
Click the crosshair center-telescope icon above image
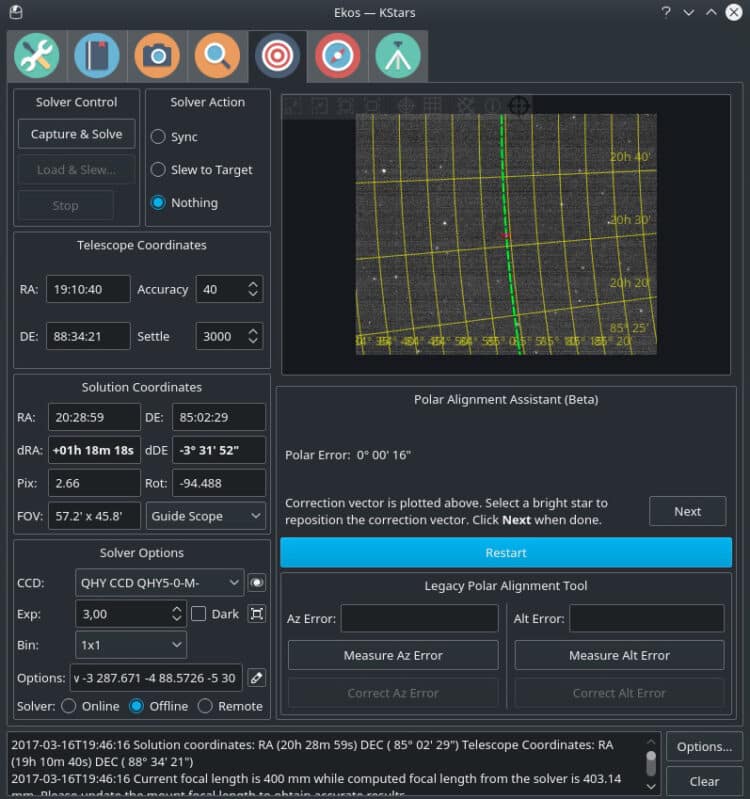click(519, 106)
